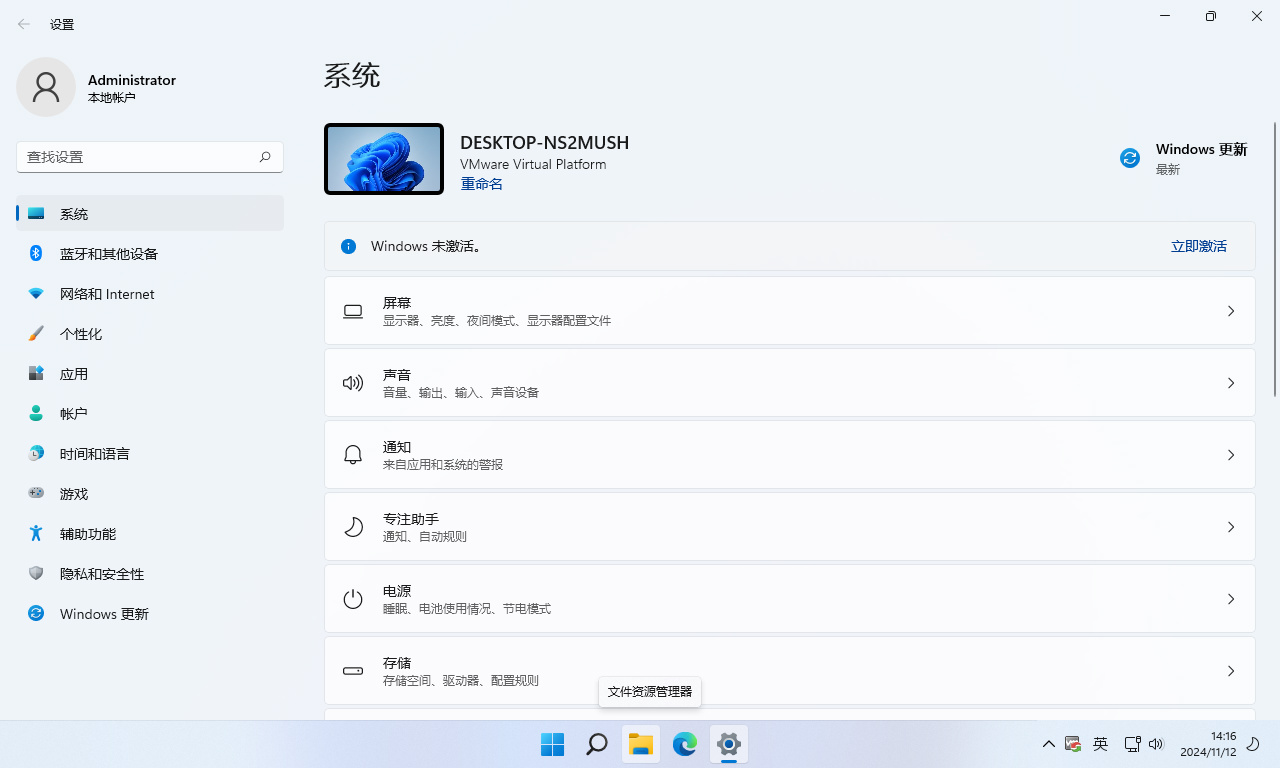Launch Microsoft Edge from taskbar

pyautogui.click(x=685, y=744)
